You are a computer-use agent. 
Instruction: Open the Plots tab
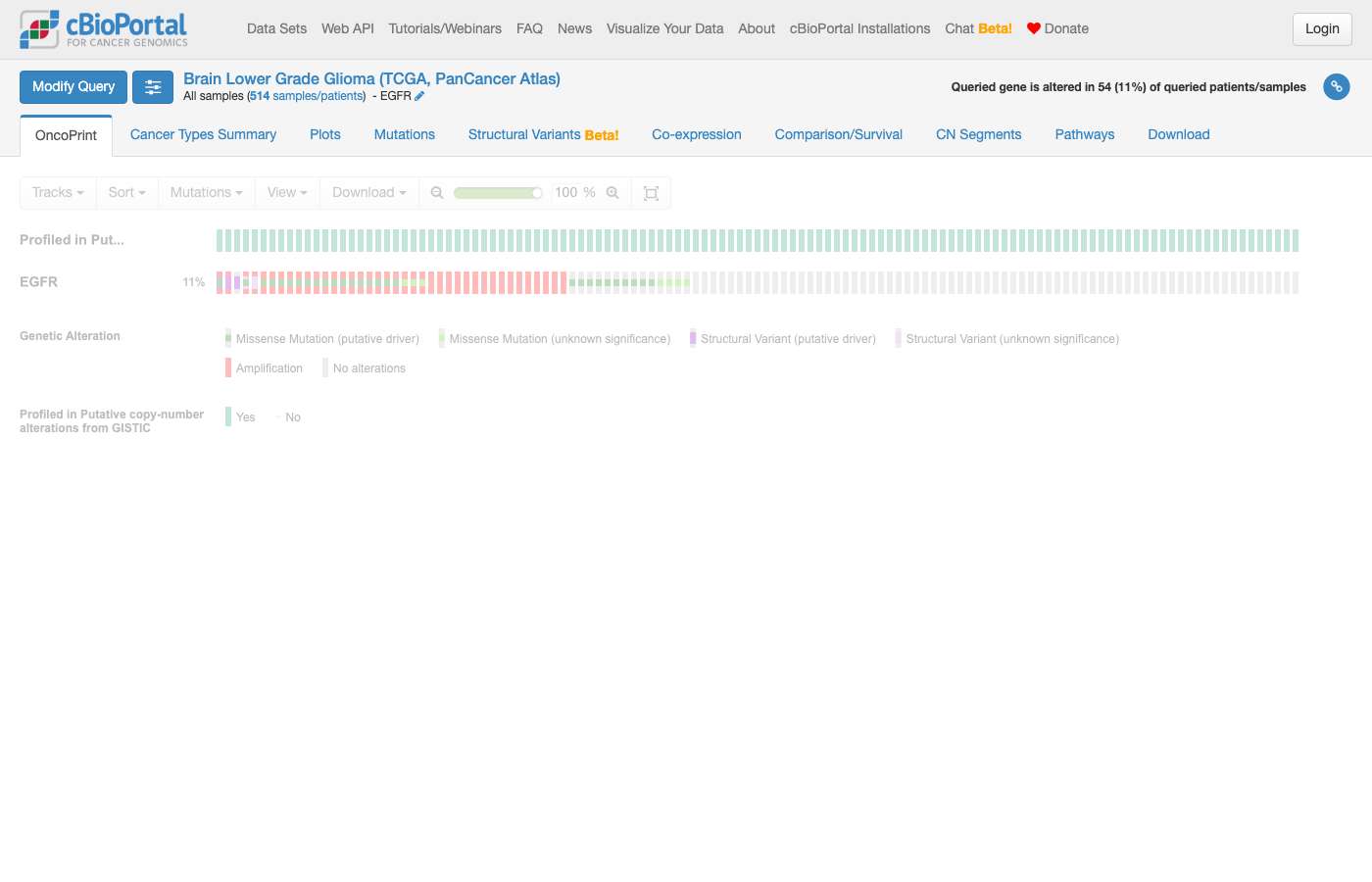[325, 135]
